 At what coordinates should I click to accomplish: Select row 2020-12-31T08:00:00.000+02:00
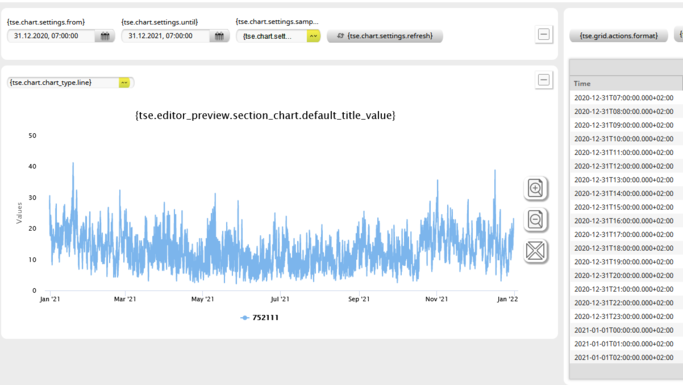626,111
